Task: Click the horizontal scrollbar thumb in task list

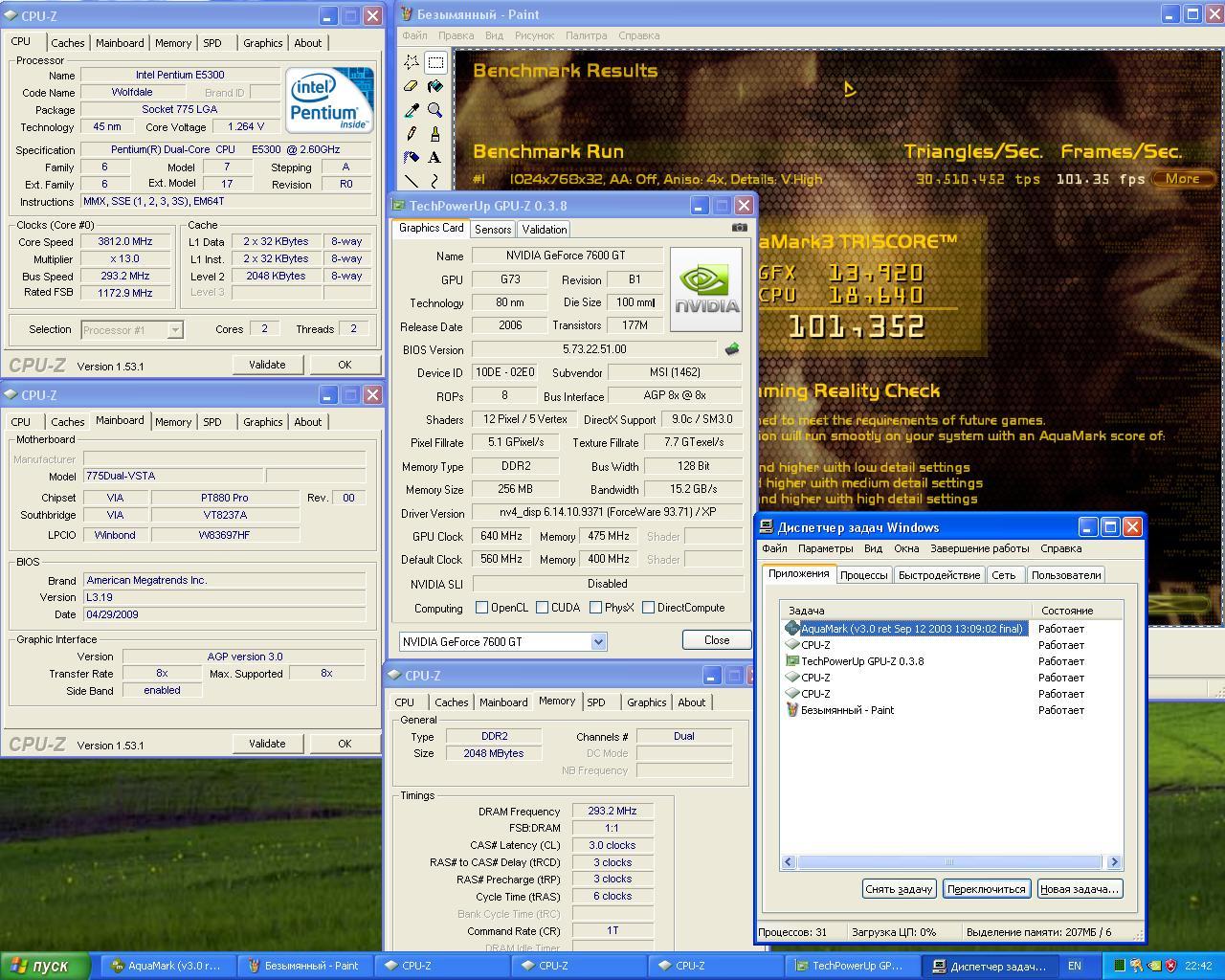Action: pos(949,862)
